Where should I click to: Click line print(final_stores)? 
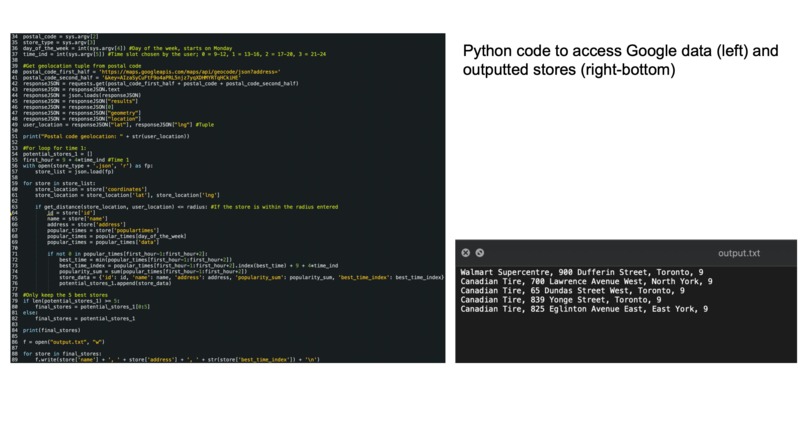51,330
